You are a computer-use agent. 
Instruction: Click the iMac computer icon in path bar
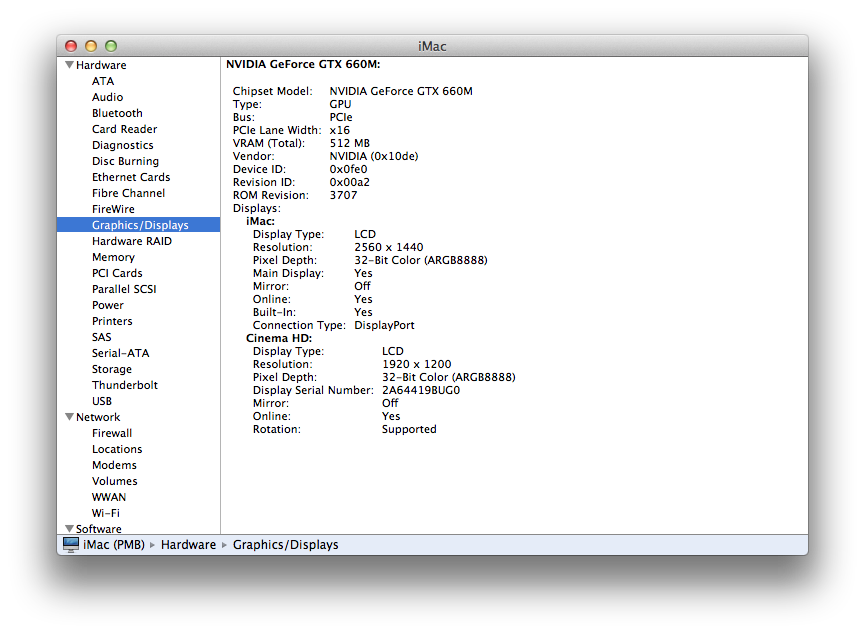(x=71, y=545)
